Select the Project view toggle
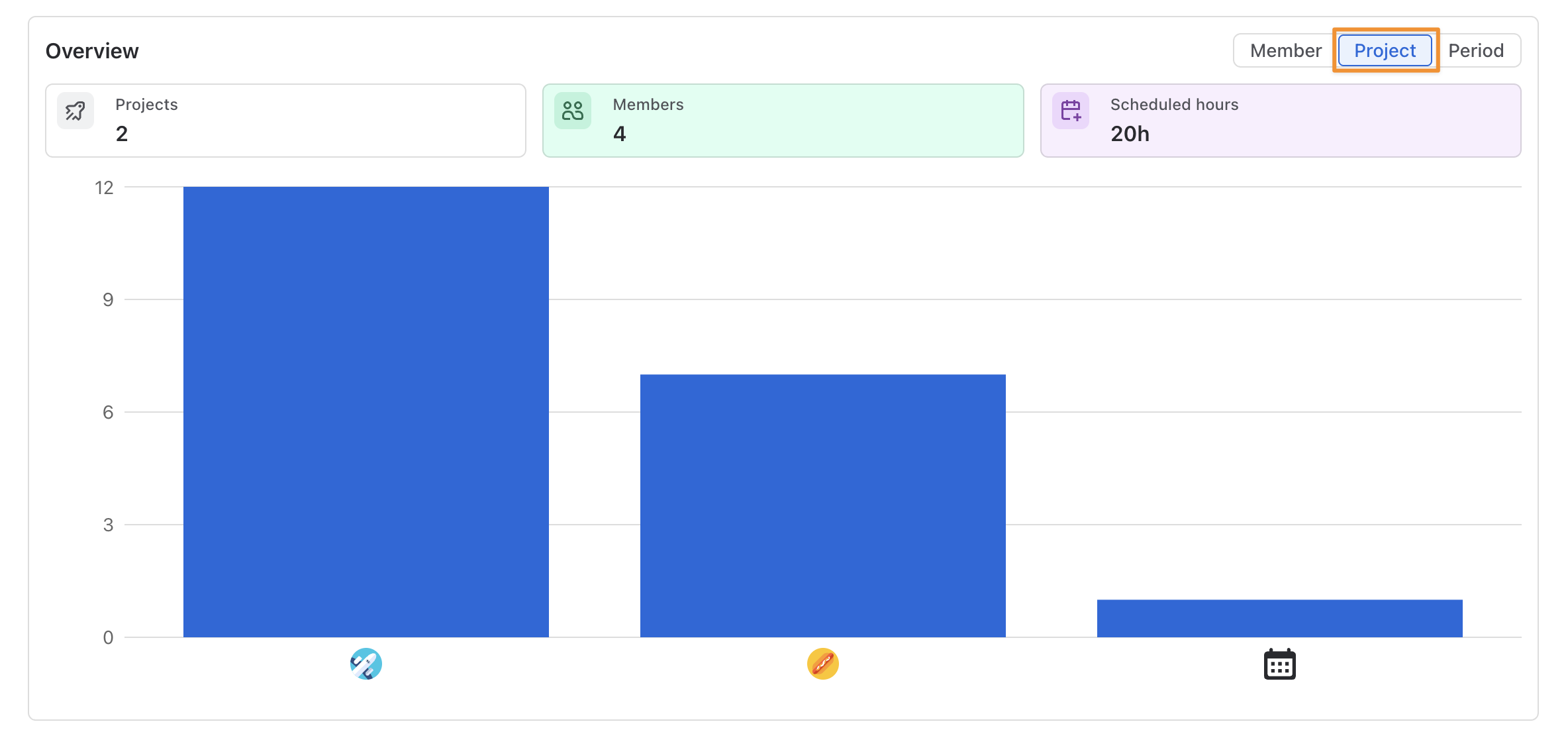 (x=1385, y=50)
